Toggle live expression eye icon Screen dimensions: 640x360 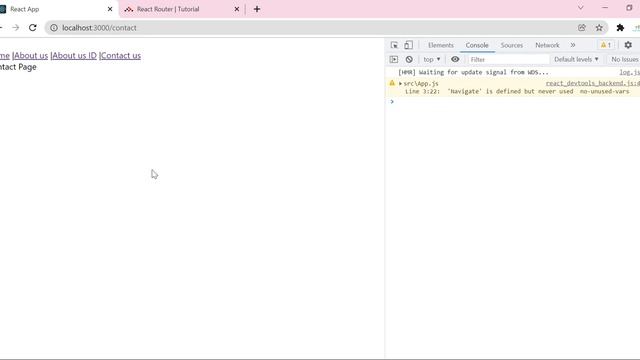[455, 60]
